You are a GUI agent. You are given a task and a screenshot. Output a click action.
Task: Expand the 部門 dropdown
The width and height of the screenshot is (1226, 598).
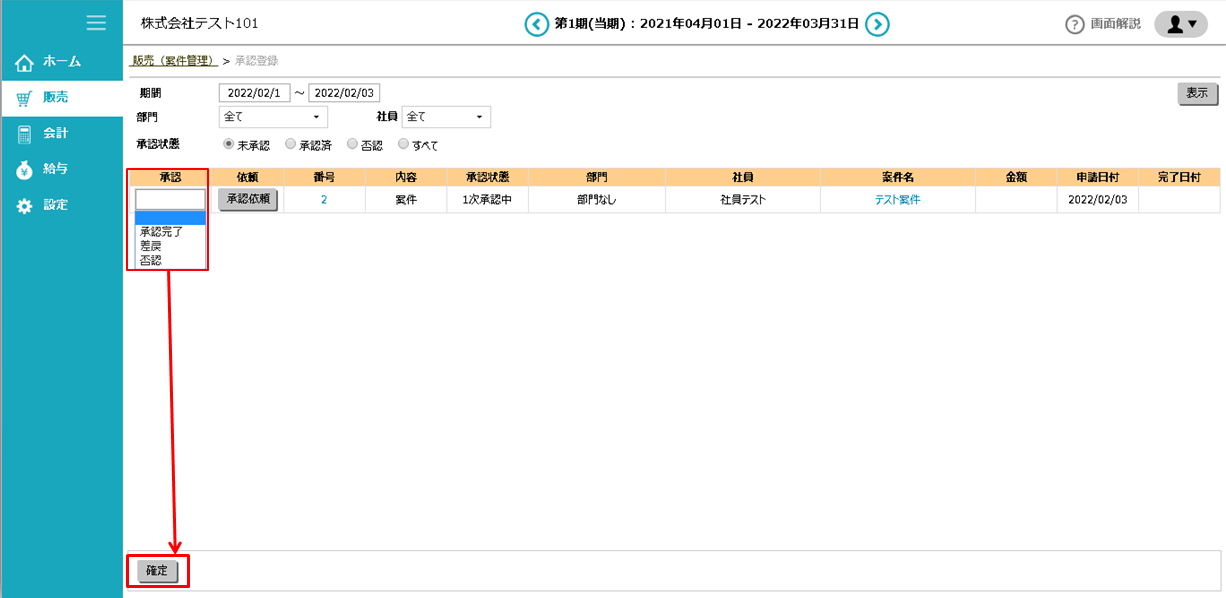(273, 117)
